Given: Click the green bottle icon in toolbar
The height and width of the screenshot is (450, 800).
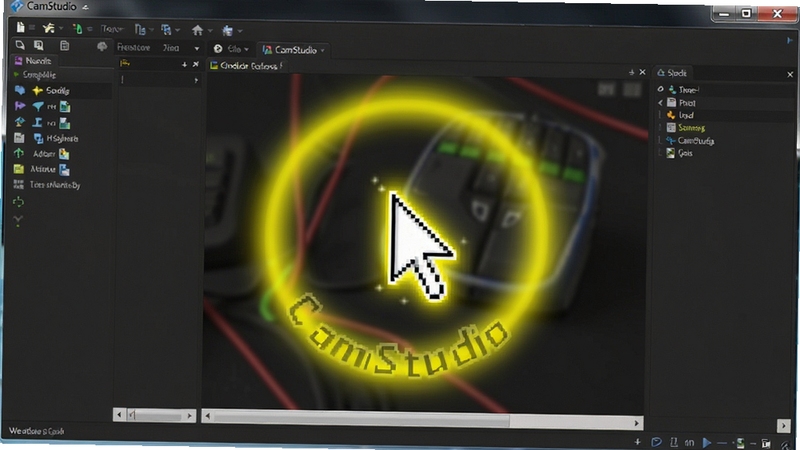Looking at the screenshot, I should pos(78,29).
